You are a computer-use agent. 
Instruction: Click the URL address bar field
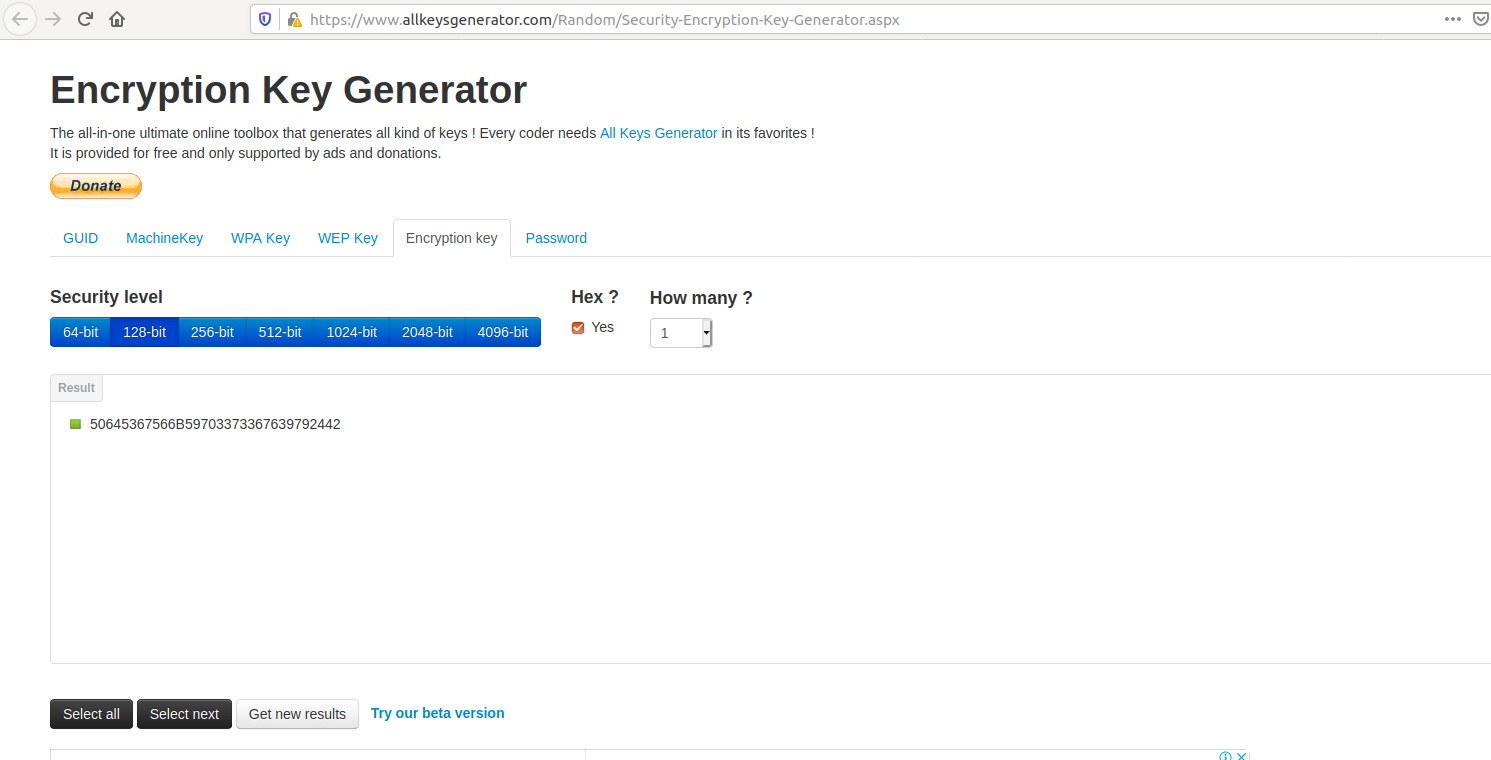click(800, 19)
